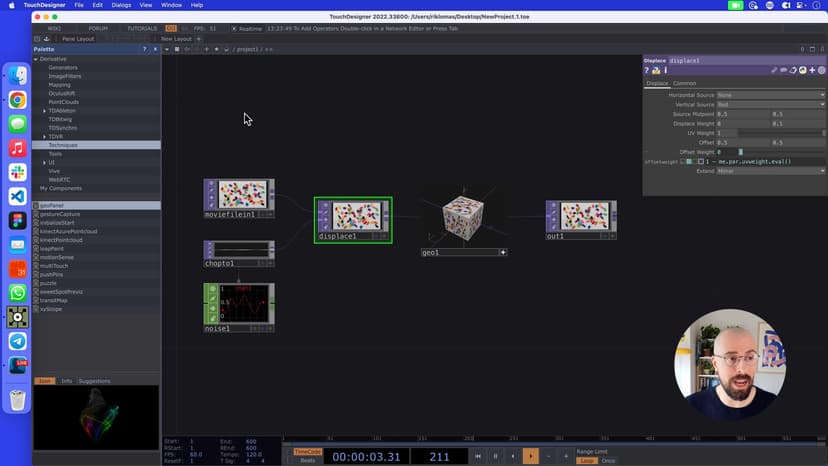Click the operator info icon for displace1
This screenshot has height=466, width=828.
665,70
